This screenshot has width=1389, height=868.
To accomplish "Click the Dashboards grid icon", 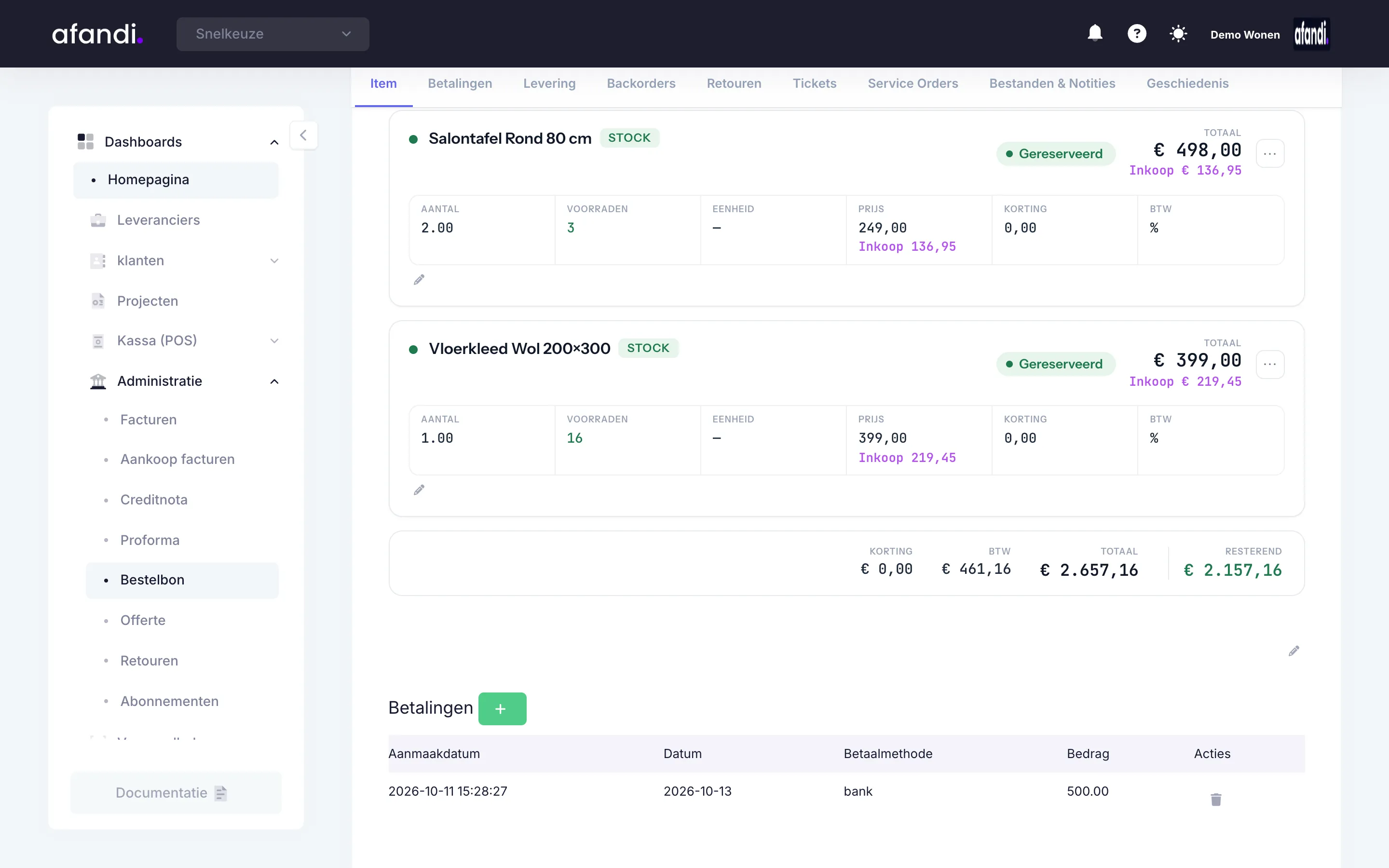I will tap(85, 141).
